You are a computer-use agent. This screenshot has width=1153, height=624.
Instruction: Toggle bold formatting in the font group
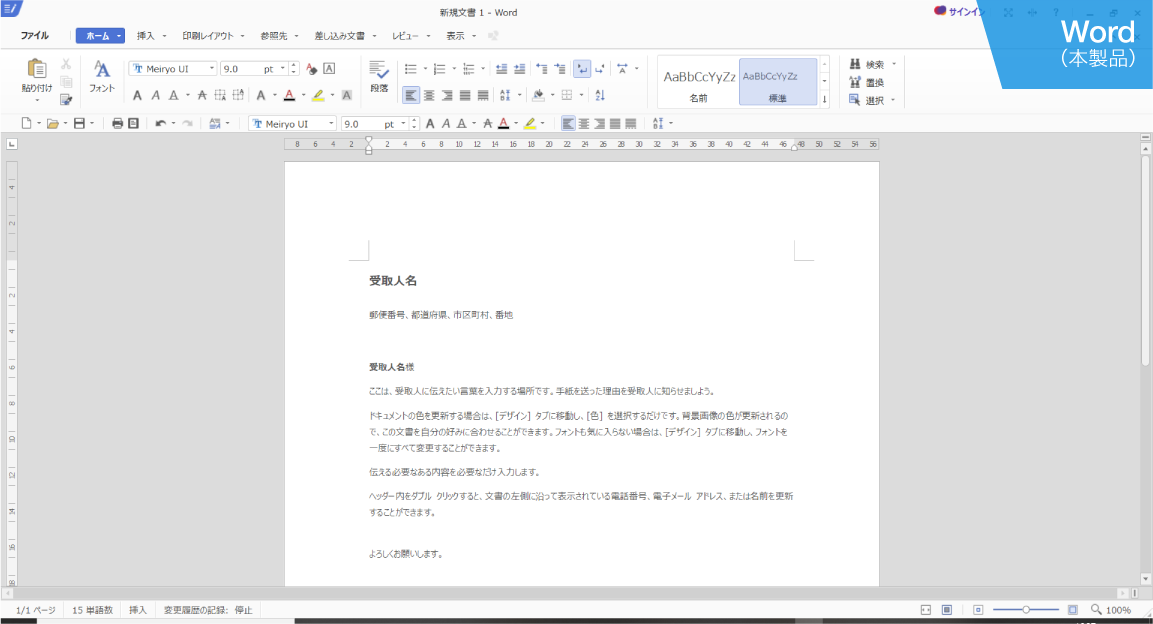pos(137,95)
